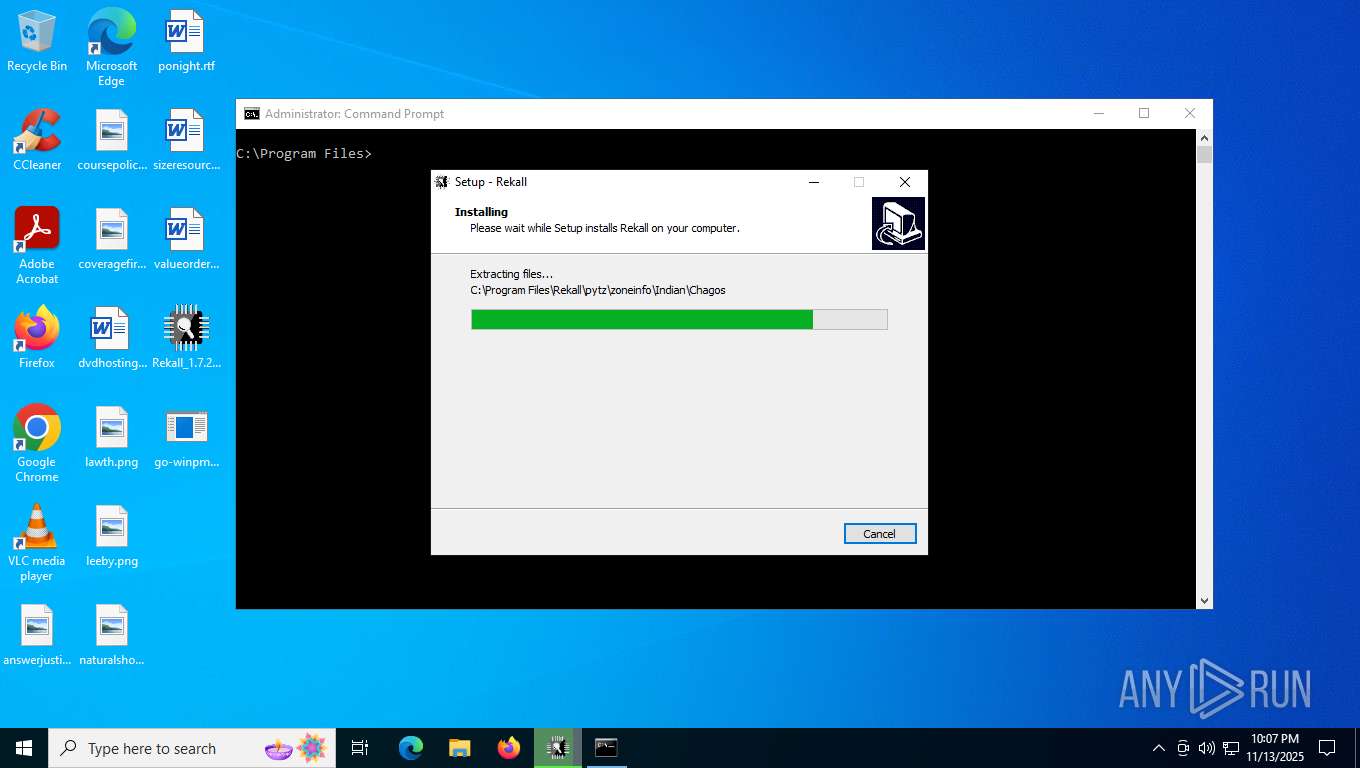Minimize the Setup - Rekall window
Image resolution: width=1360 pixels, height=768 pixels.
[814, 182]
